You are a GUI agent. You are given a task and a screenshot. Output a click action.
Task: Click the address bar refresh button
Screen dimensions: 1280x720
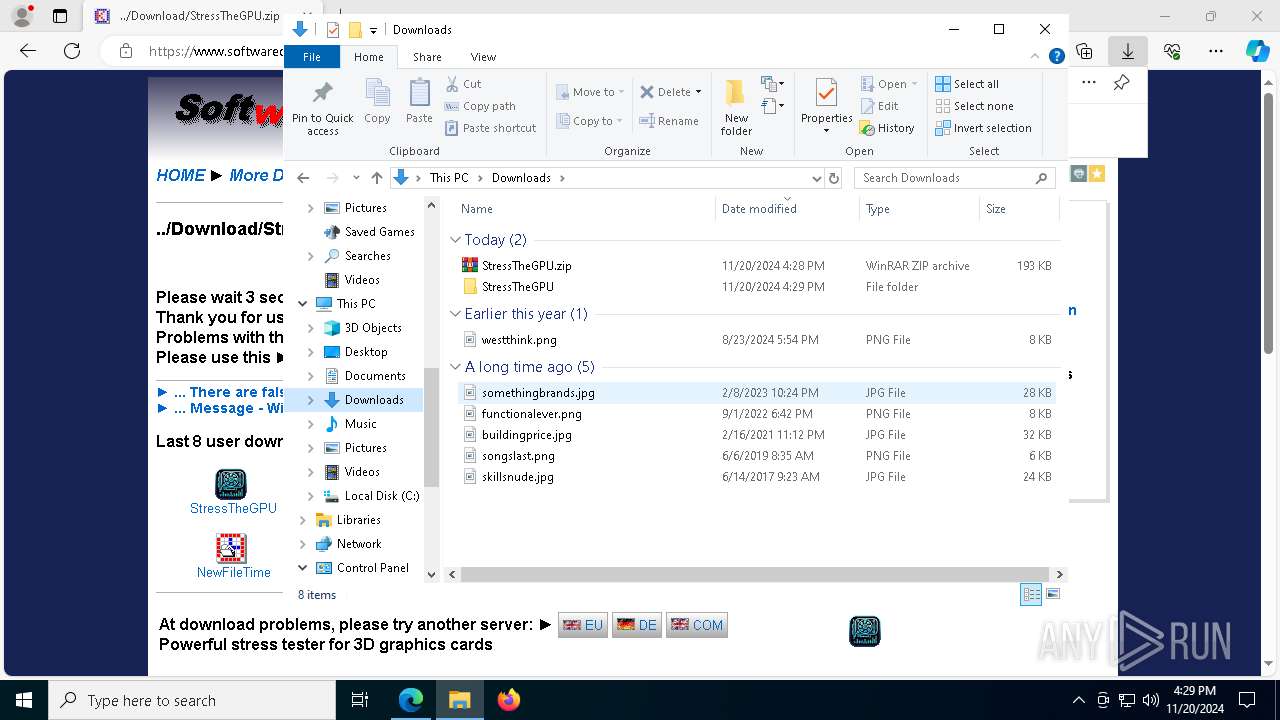click(x=834, y=178)
